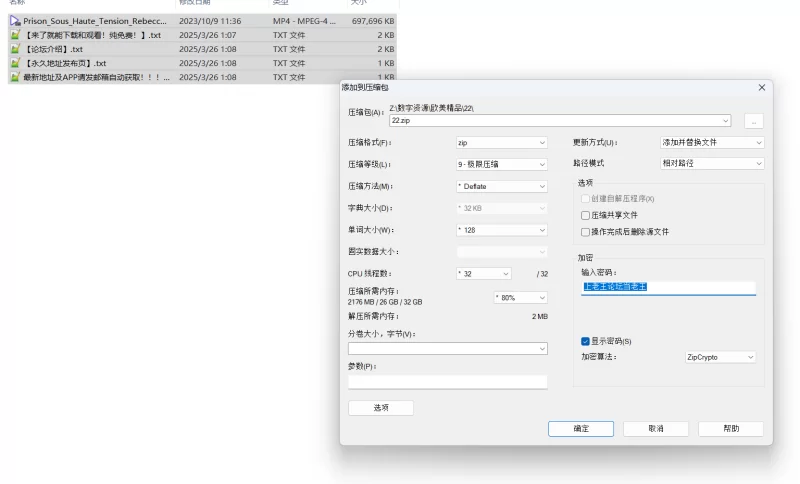Image resolution: width=800 pixels, height=484 pixels.
Task: Open the 单词大小 dropdown showing 128
Action: [x=502, y=230]
